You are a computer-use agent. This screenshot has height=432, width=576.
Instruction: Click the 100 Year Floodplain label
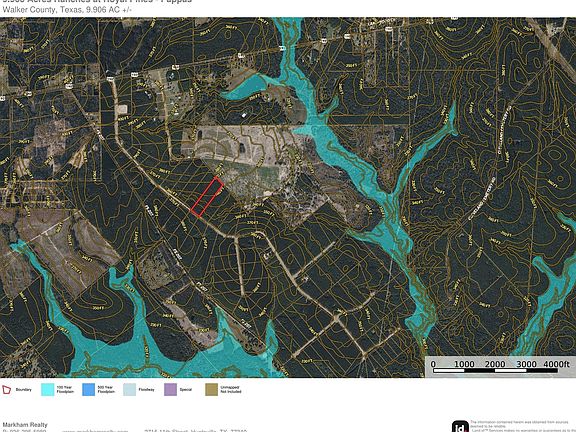pyautogui.click(x=65, y=390)
